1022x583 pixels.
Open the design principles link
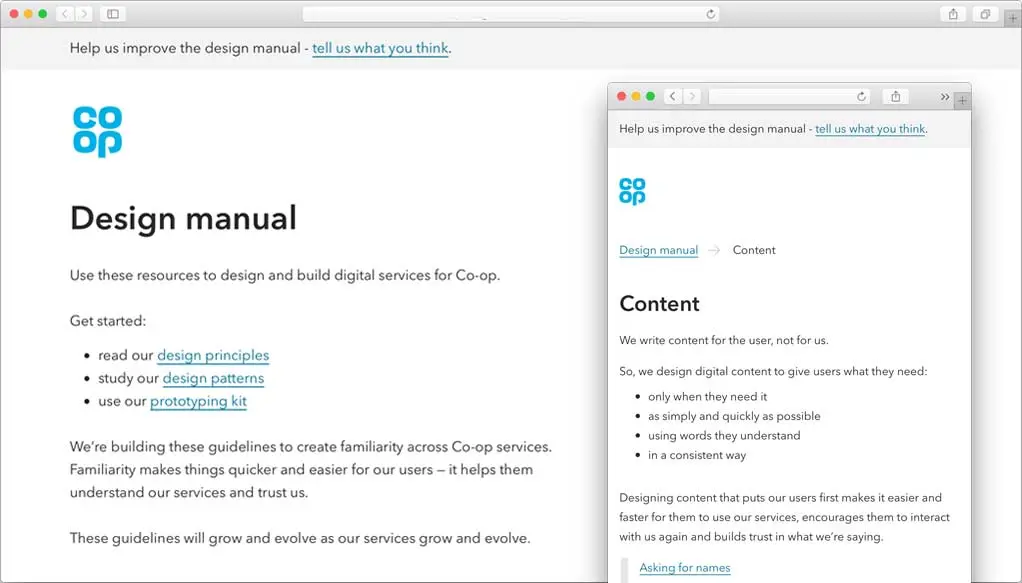(x=213, y=355)
